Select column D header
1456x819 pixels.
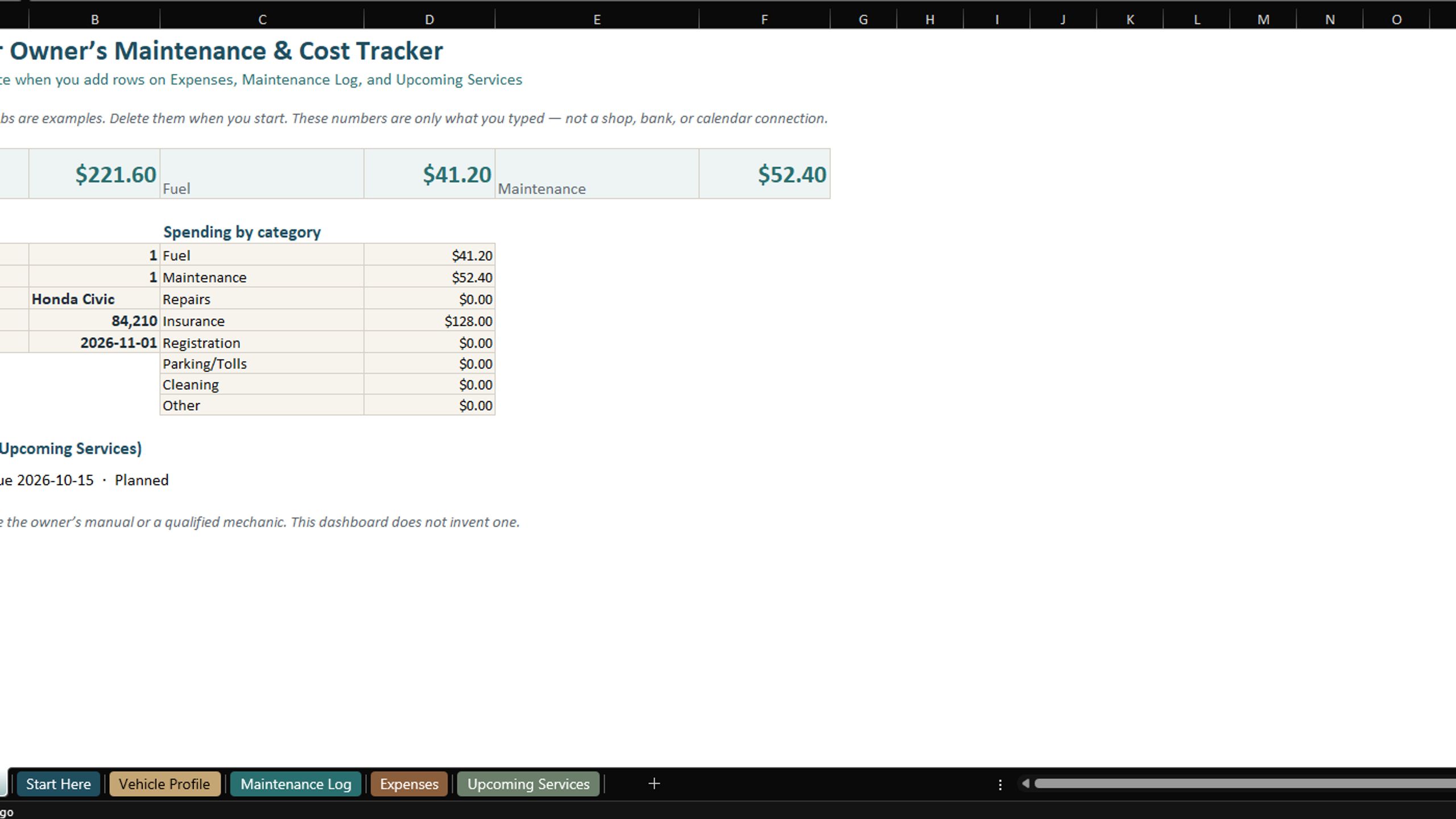tap(429, 19)
